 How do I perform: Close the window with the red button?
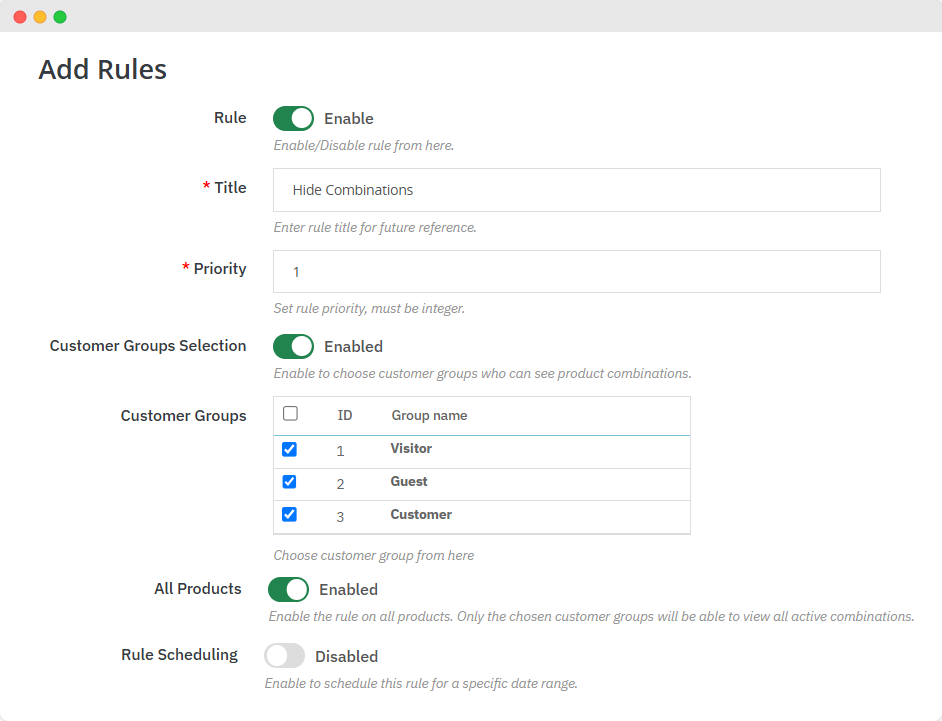20,17
